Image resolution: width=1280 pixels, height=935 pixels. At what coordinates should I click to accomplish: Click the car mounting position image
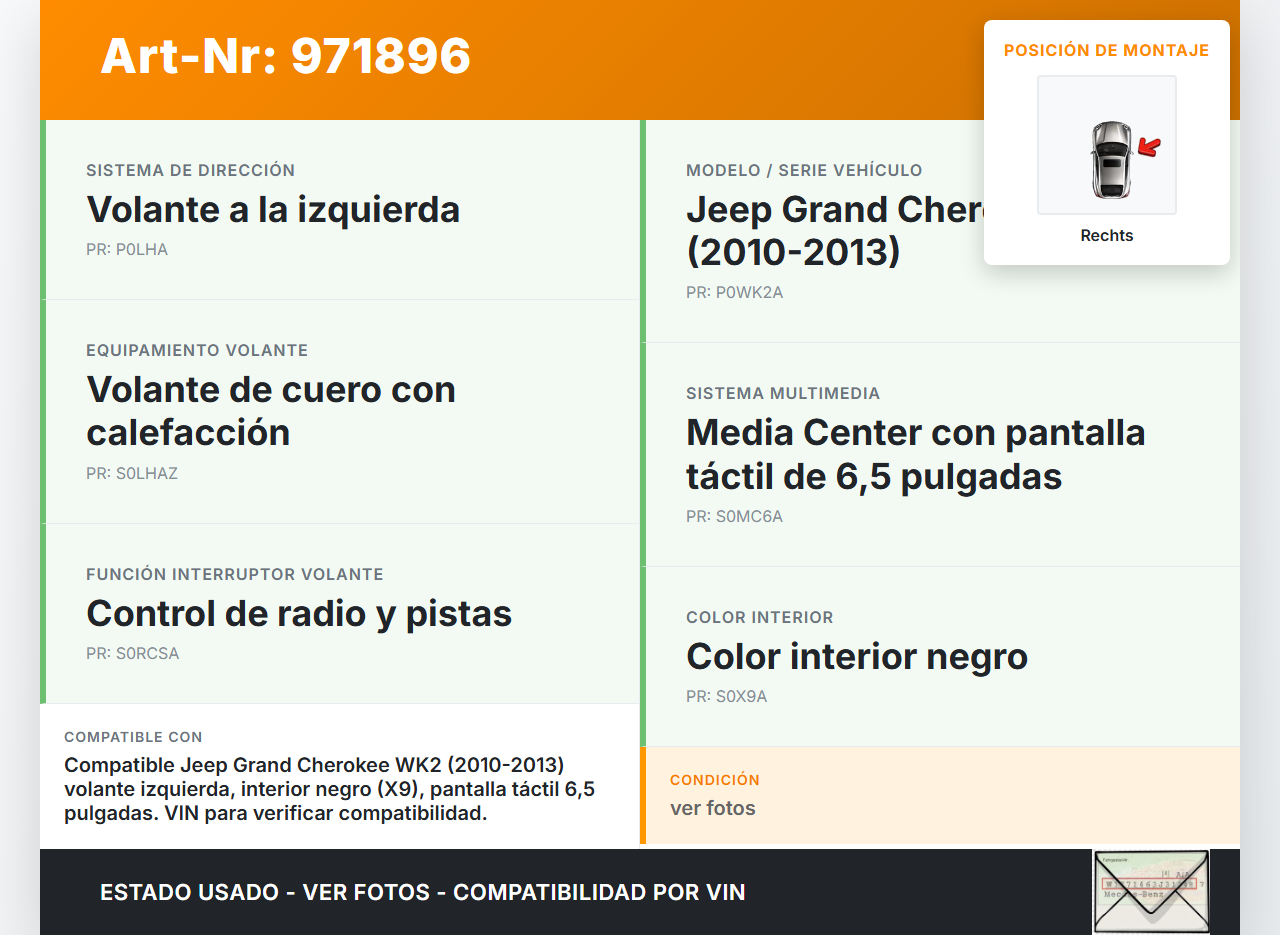pyautogui.click(x=1107, y=145)
